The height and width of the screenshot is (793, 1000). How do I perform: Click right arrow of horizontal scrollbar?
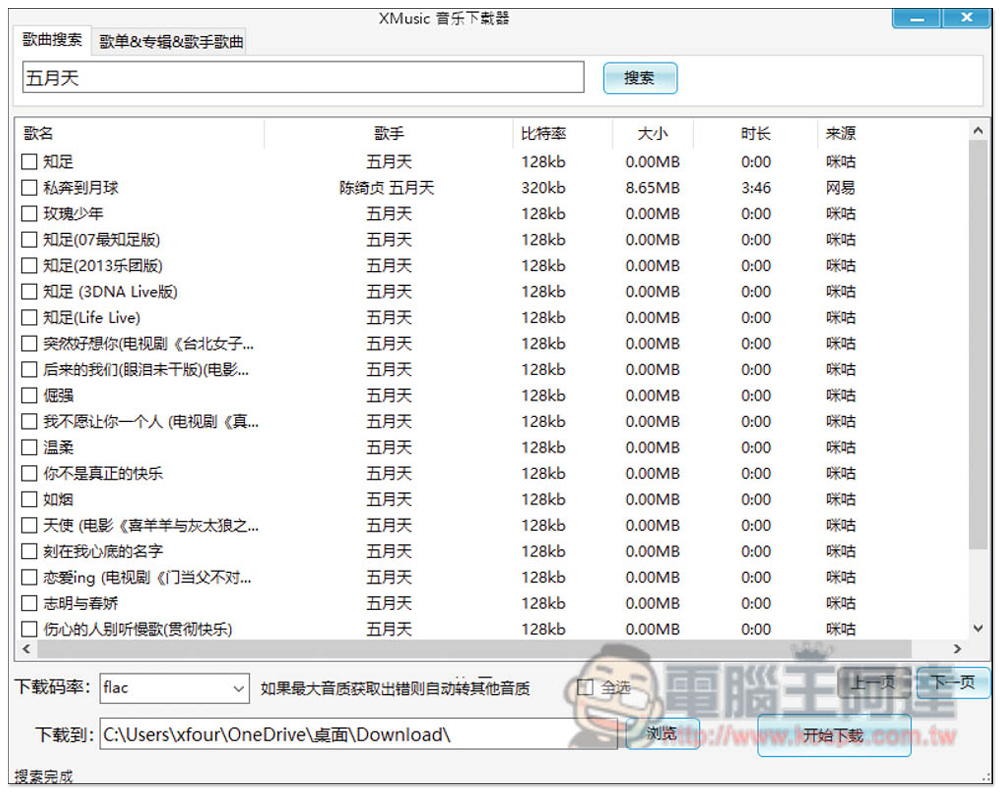[957, 649]
